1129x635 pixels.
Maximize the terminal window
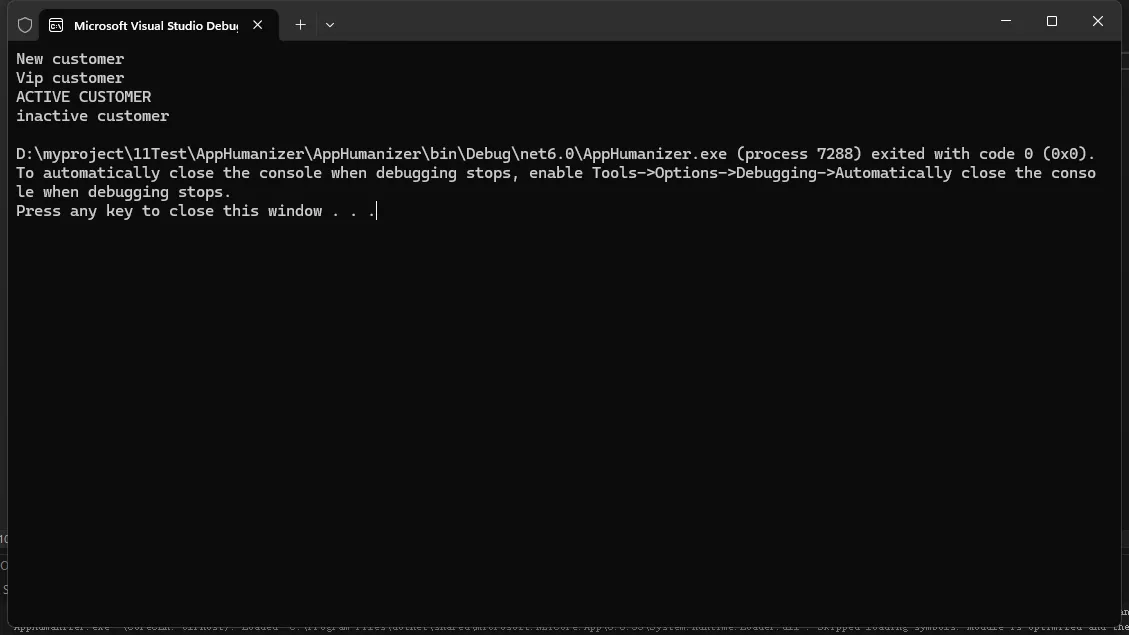(x=1052, y=21)
